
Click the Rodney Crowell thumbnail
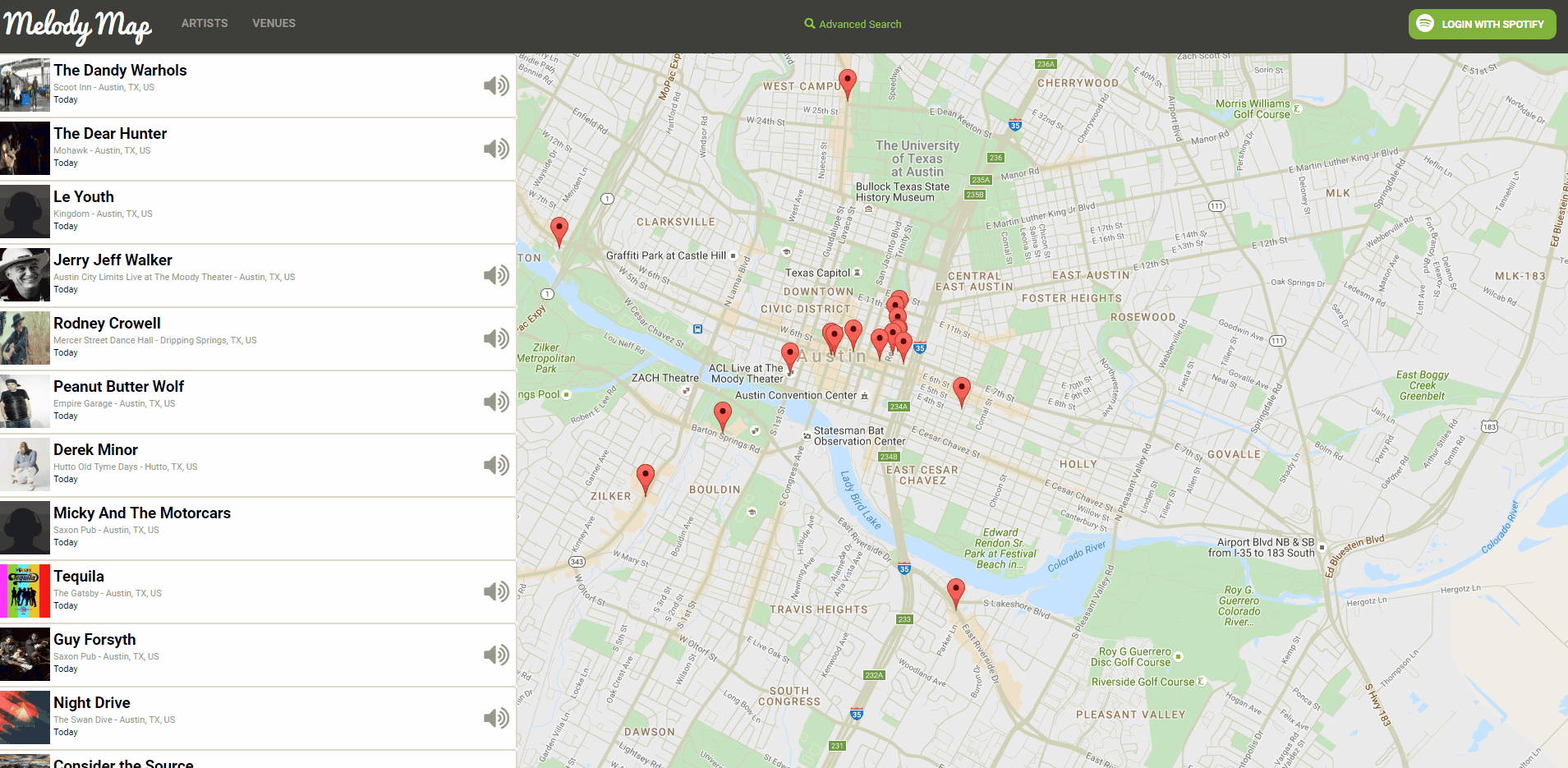(x=25, y=338)
